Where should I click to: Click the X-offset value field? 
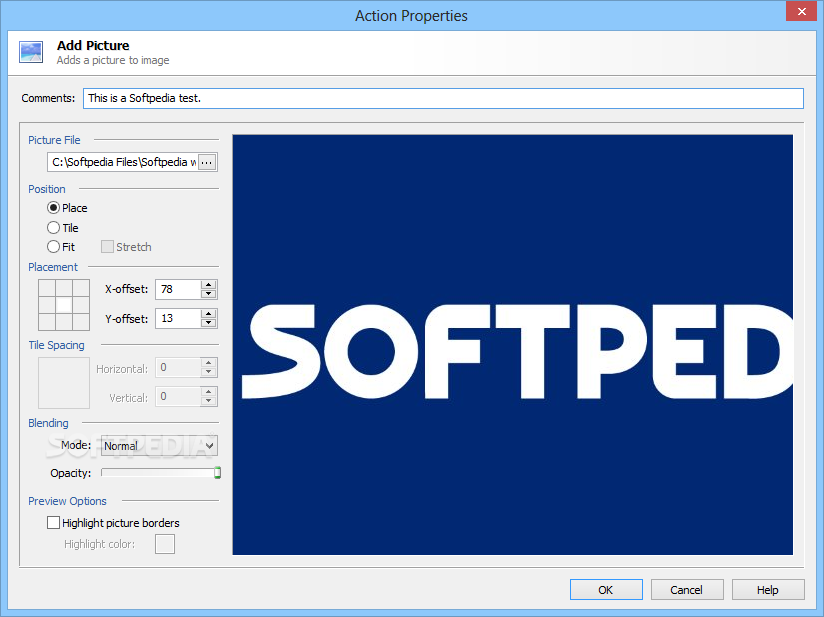178,289
